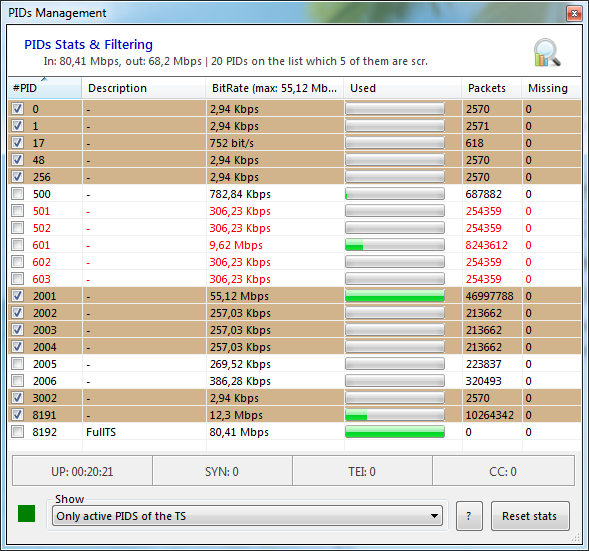Viewport: 589px width, 551px height.
Task: Uncheck the PID 1 checkbox
Action: pos(17,126)
